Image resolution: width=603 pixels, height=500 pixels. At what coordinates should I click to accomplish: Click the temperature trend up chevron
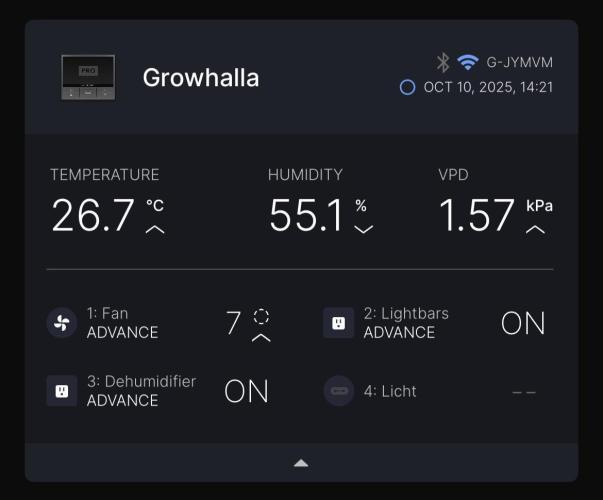(155, 230)
